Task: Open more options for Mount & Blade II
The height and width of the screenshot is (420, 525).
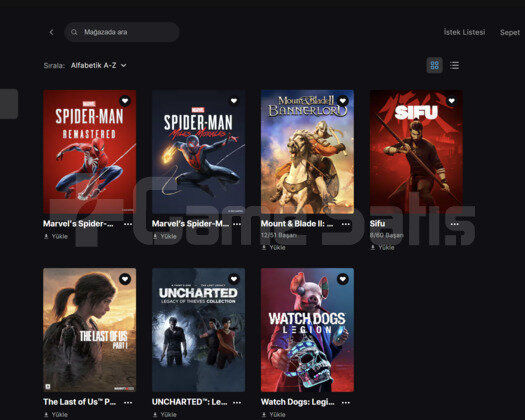Action: [346, 224]
